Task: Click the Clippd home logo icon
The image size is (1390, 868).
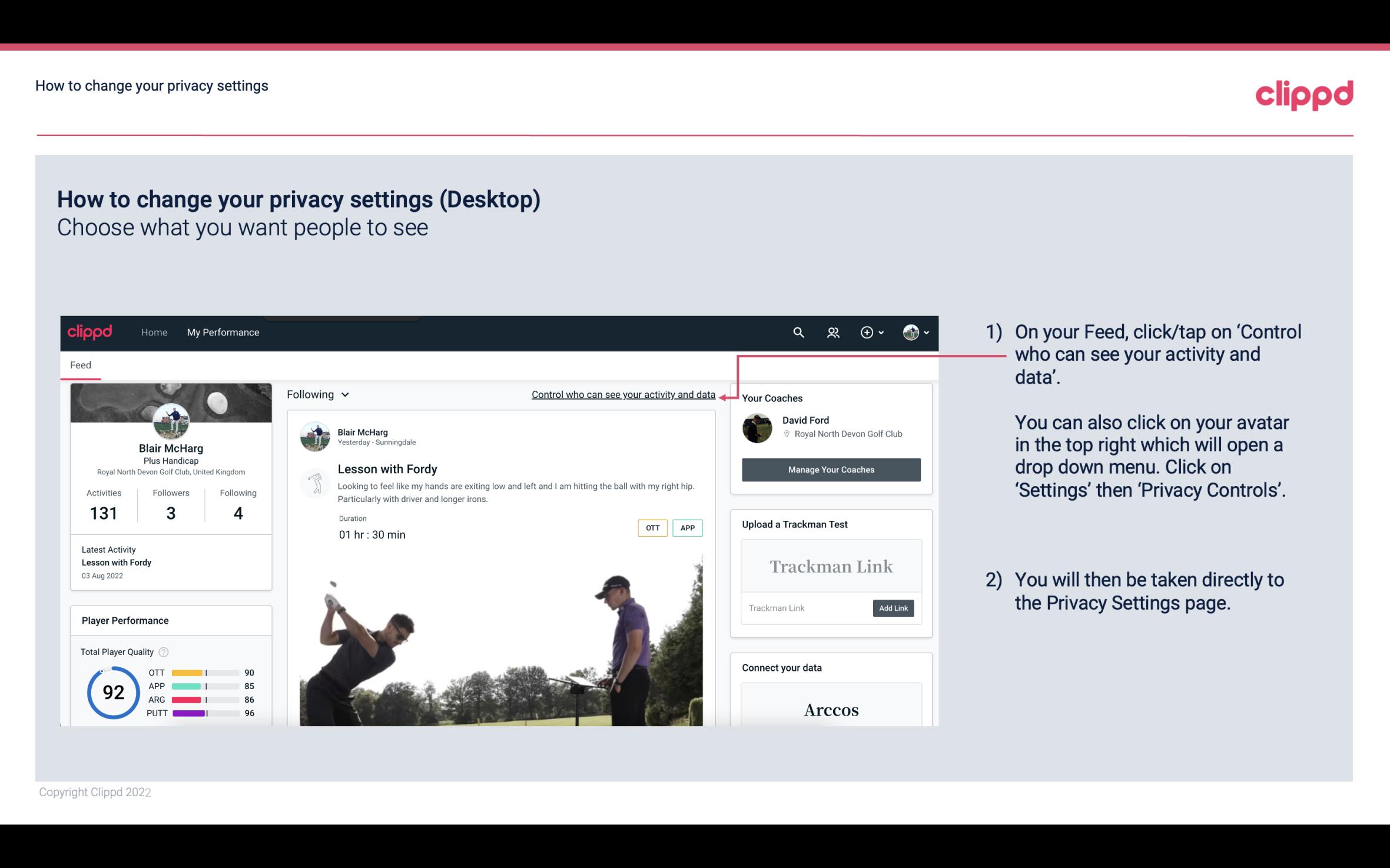Action: 91,332
